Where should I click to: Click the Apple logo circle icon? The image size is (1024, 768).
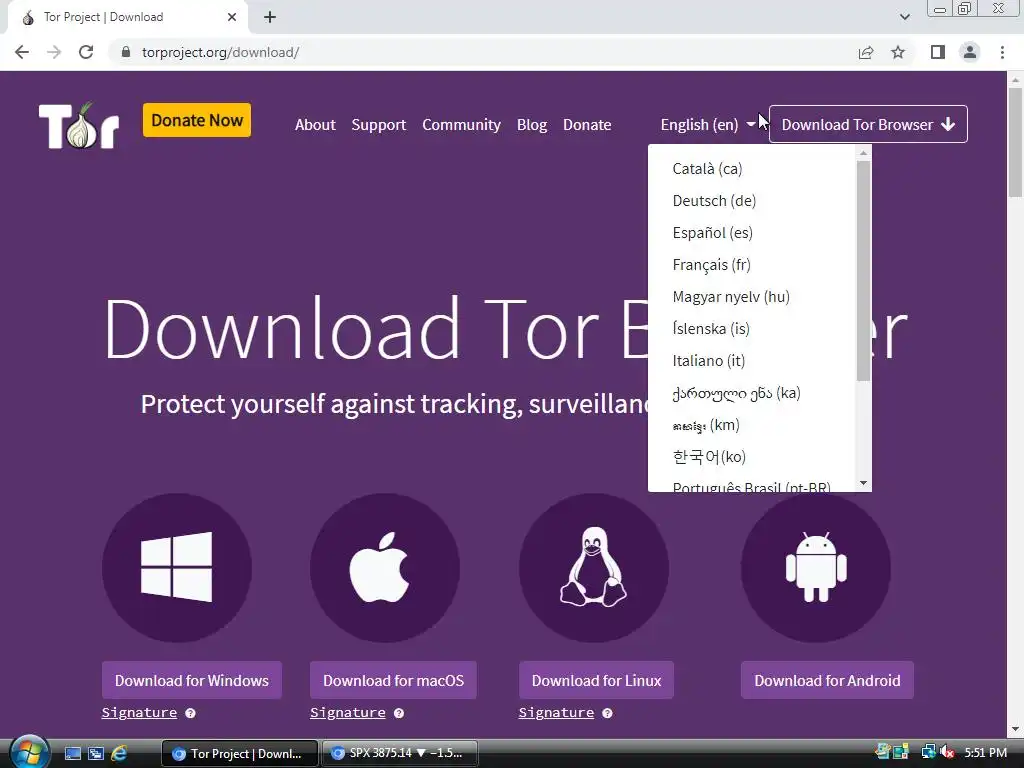(x=385, y=567)
